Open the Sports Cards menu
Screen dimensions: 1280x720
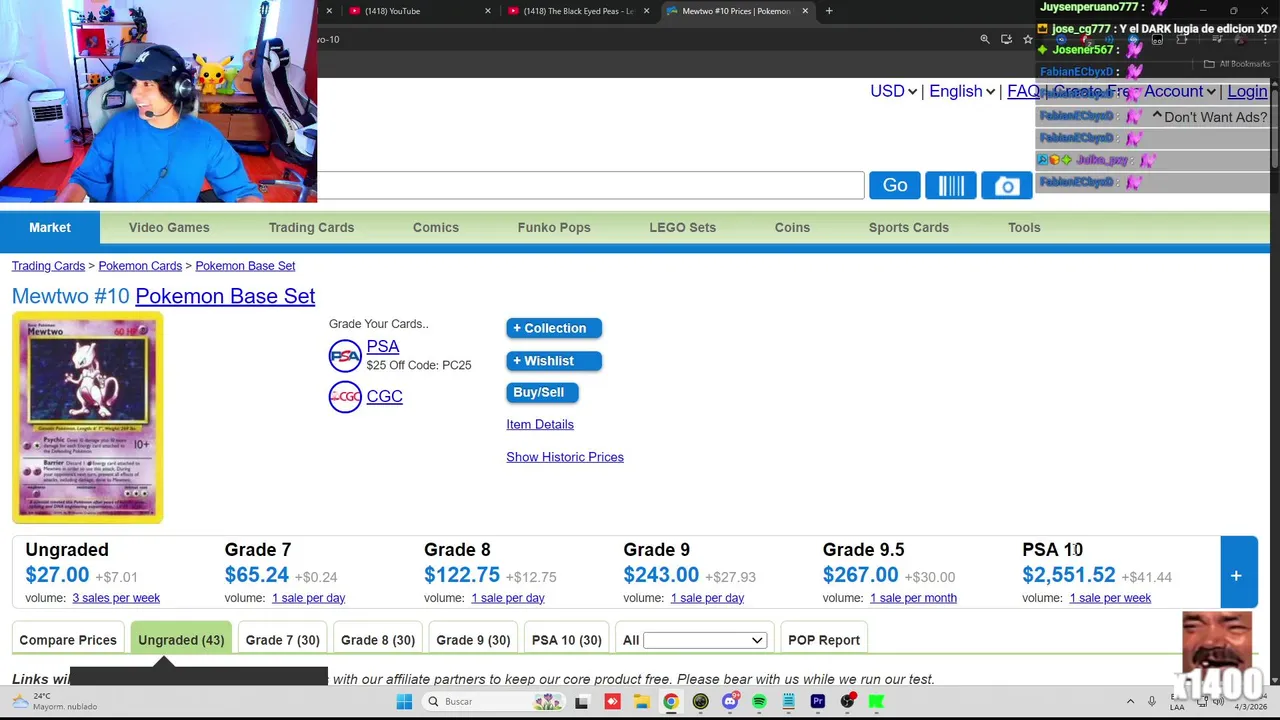point(909,227)
